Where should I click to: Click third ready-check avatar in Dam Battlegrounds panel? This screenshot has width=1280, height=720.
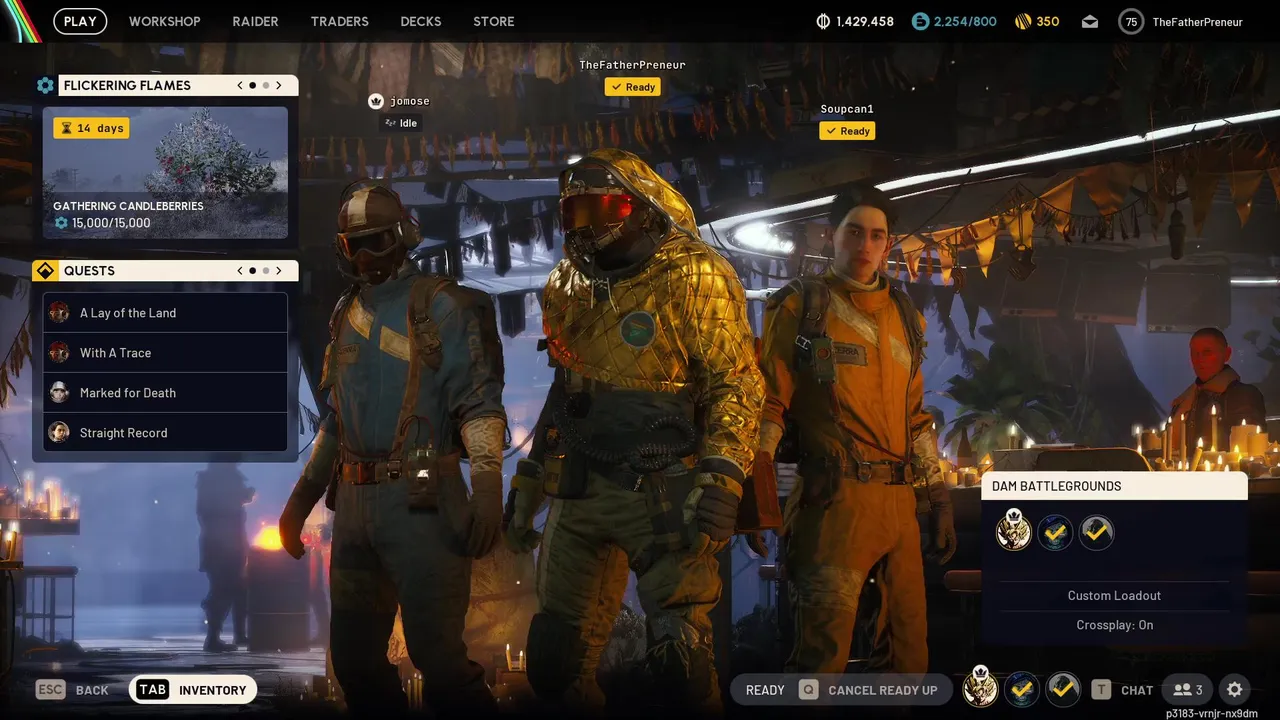[1096, 533]
